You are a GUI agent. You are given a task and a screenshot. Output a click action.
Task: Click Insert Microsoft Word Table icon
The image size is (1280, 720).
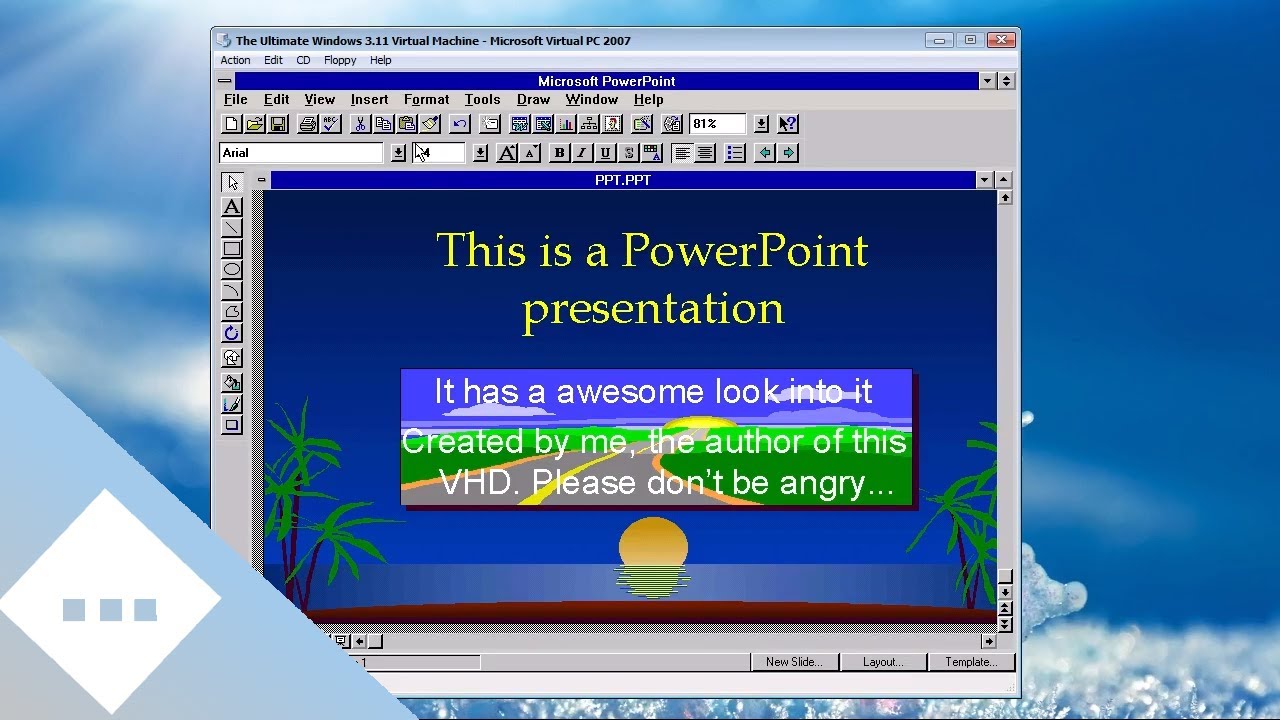coord(520,124)
